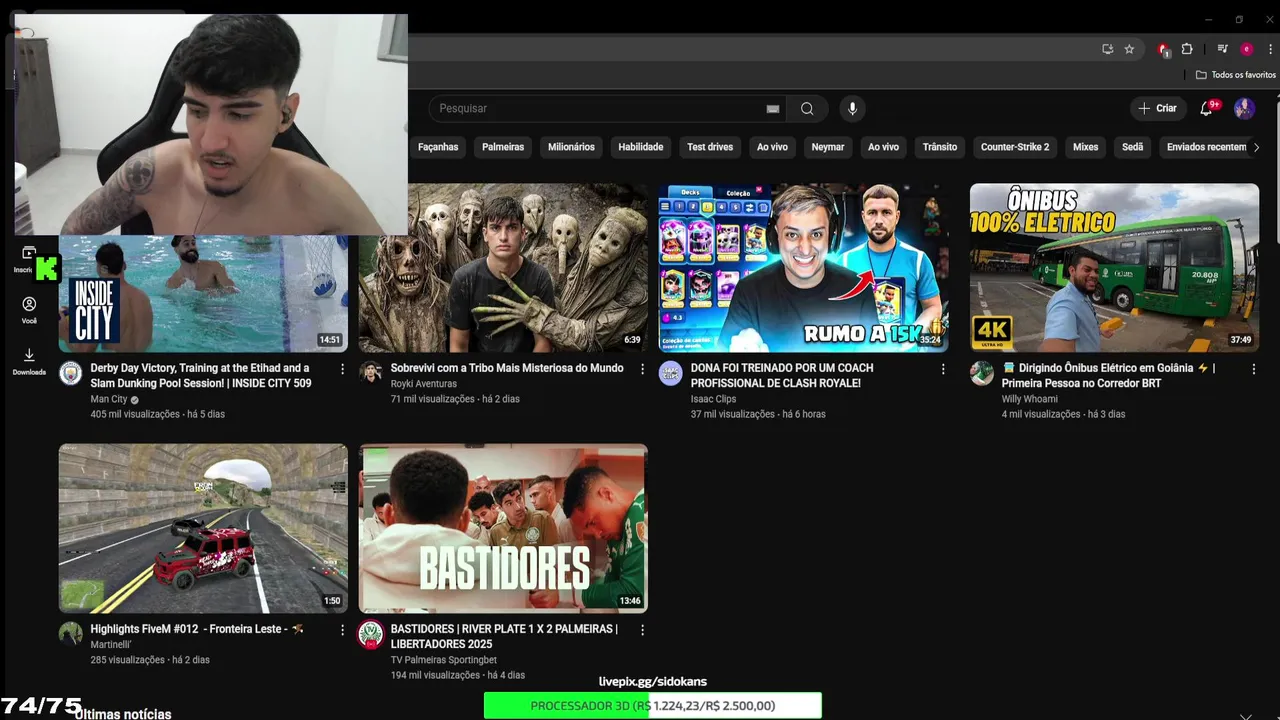Open options for the Highlights FiveM #012 video

click(x=342, y=630)
